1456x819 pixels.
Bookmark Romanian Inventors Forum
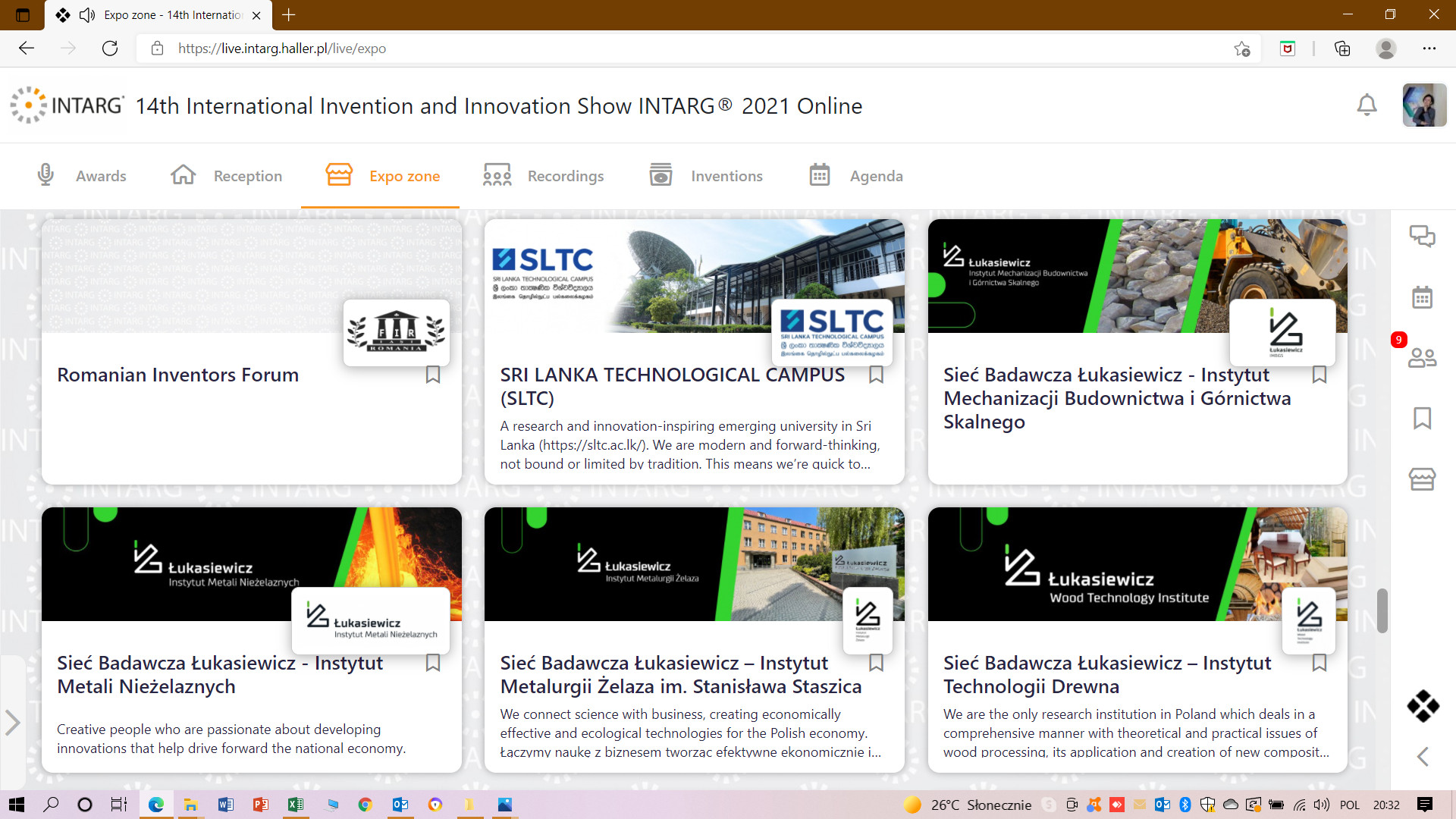(433, 375)
